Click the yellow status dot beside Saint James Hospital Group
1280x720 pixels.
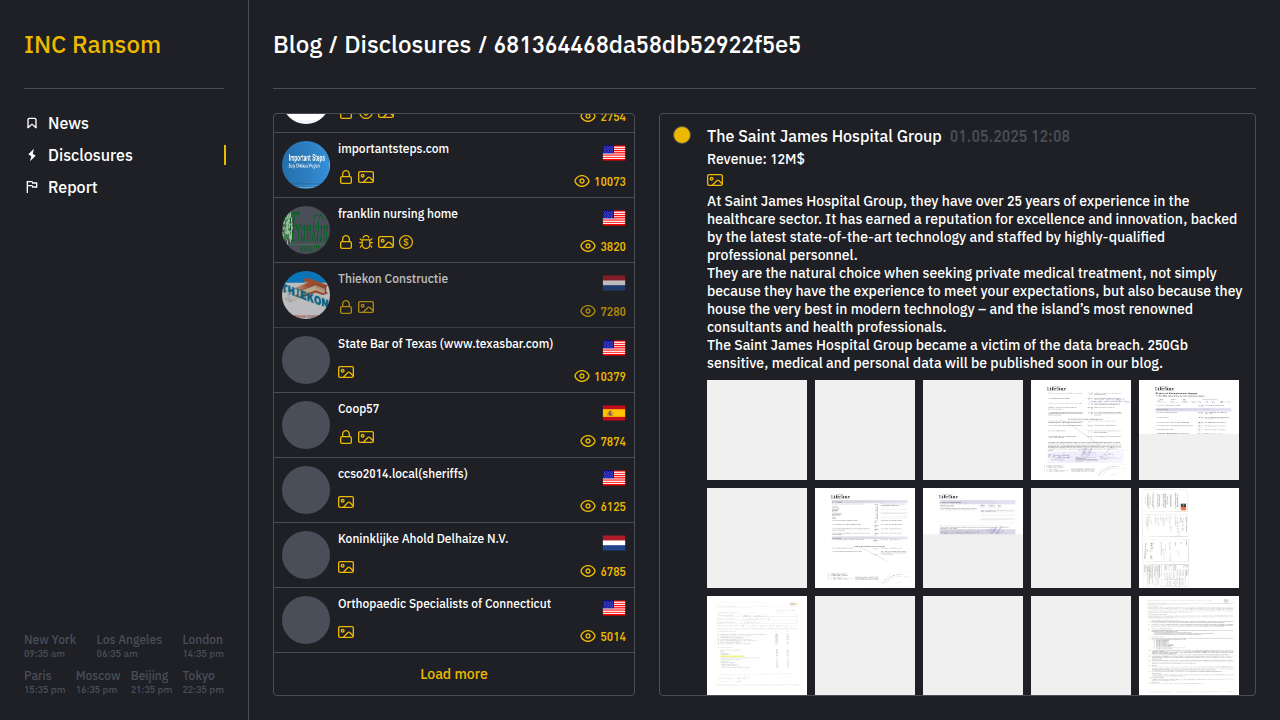pos(682,135)
